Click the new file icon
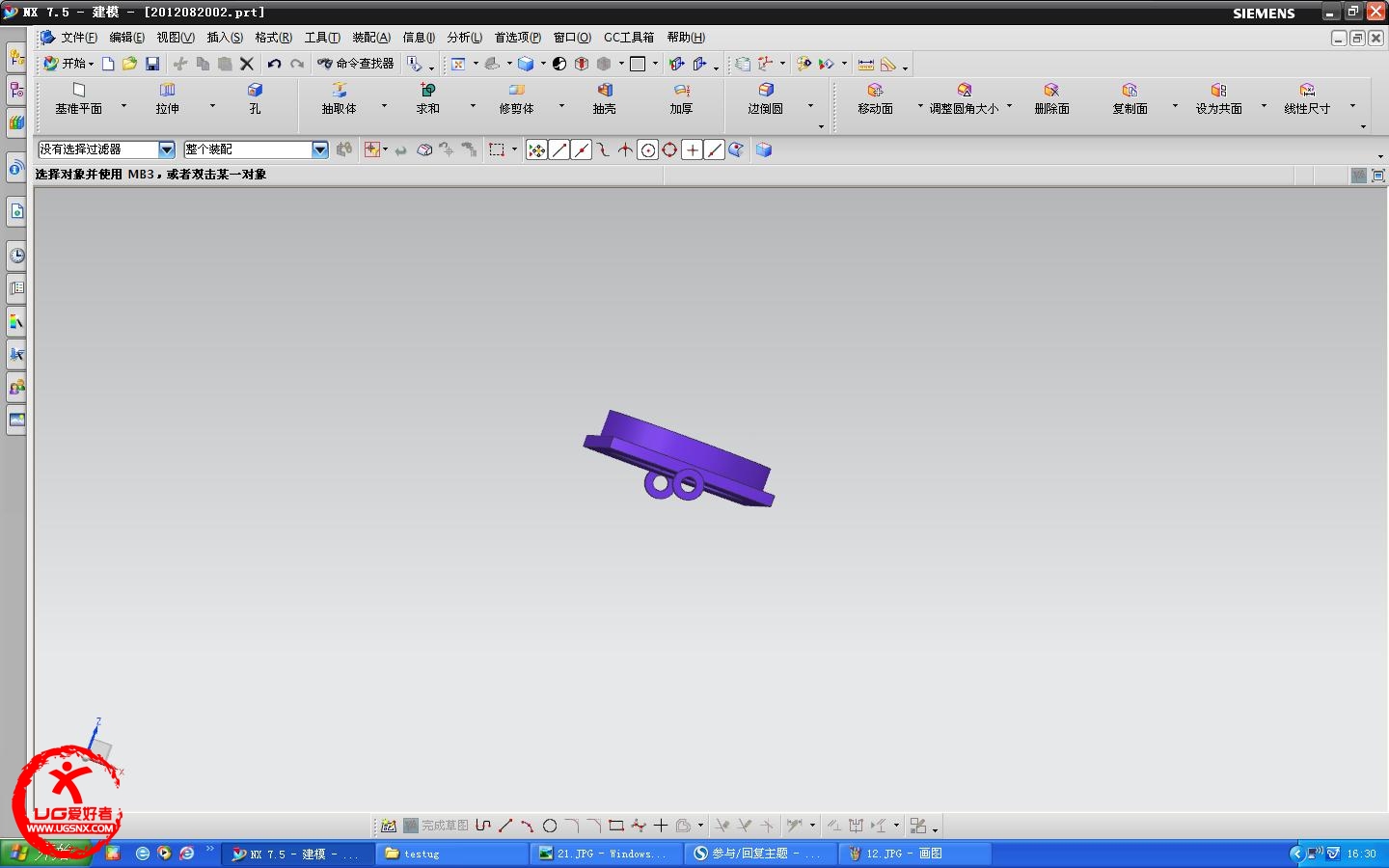The height and width of the screenshot is (868, 1389). pyautogui.click(x=108, y=64)
